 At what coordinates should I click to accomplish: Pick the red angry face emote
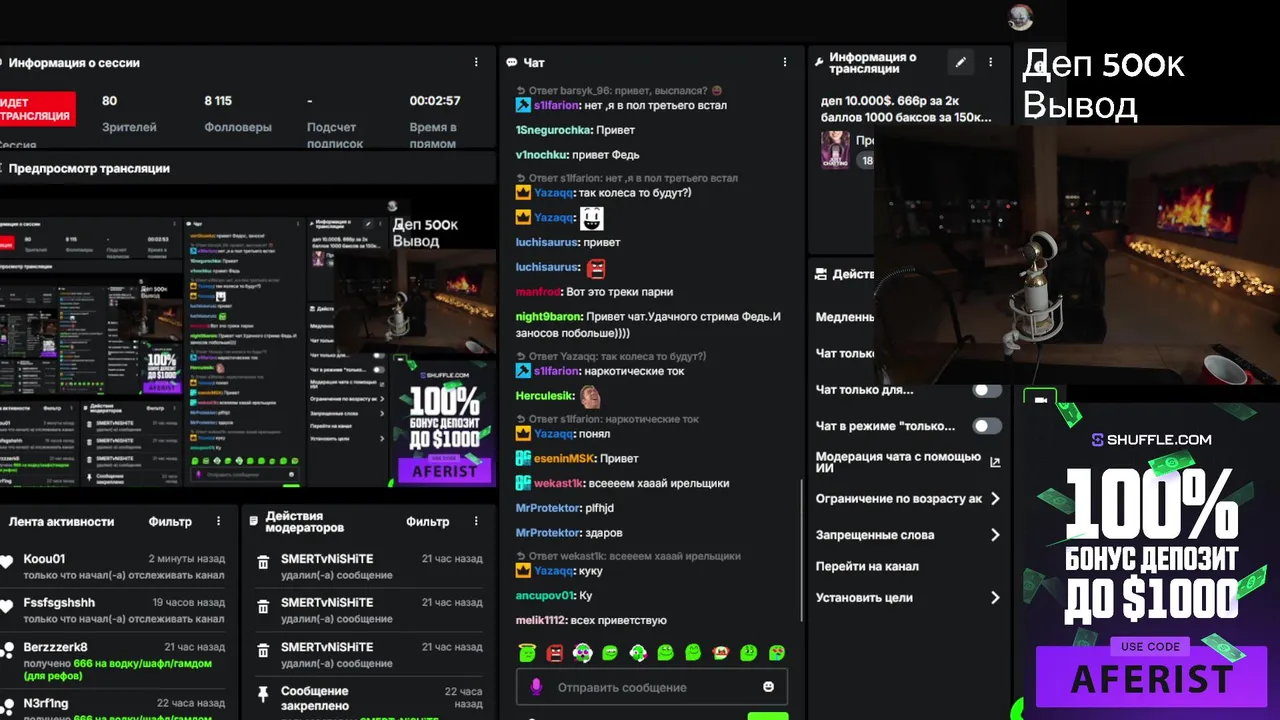555,653
